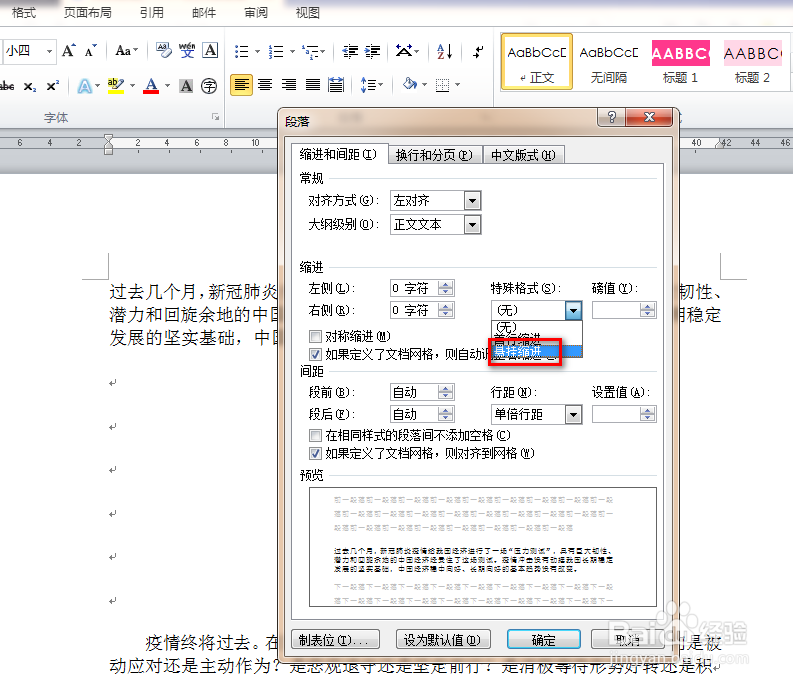Image resolution: width=793 pixels, height=686 pixels.
Task: Open the 大纲级别 dropdown
Action: (x=472, y=225)
